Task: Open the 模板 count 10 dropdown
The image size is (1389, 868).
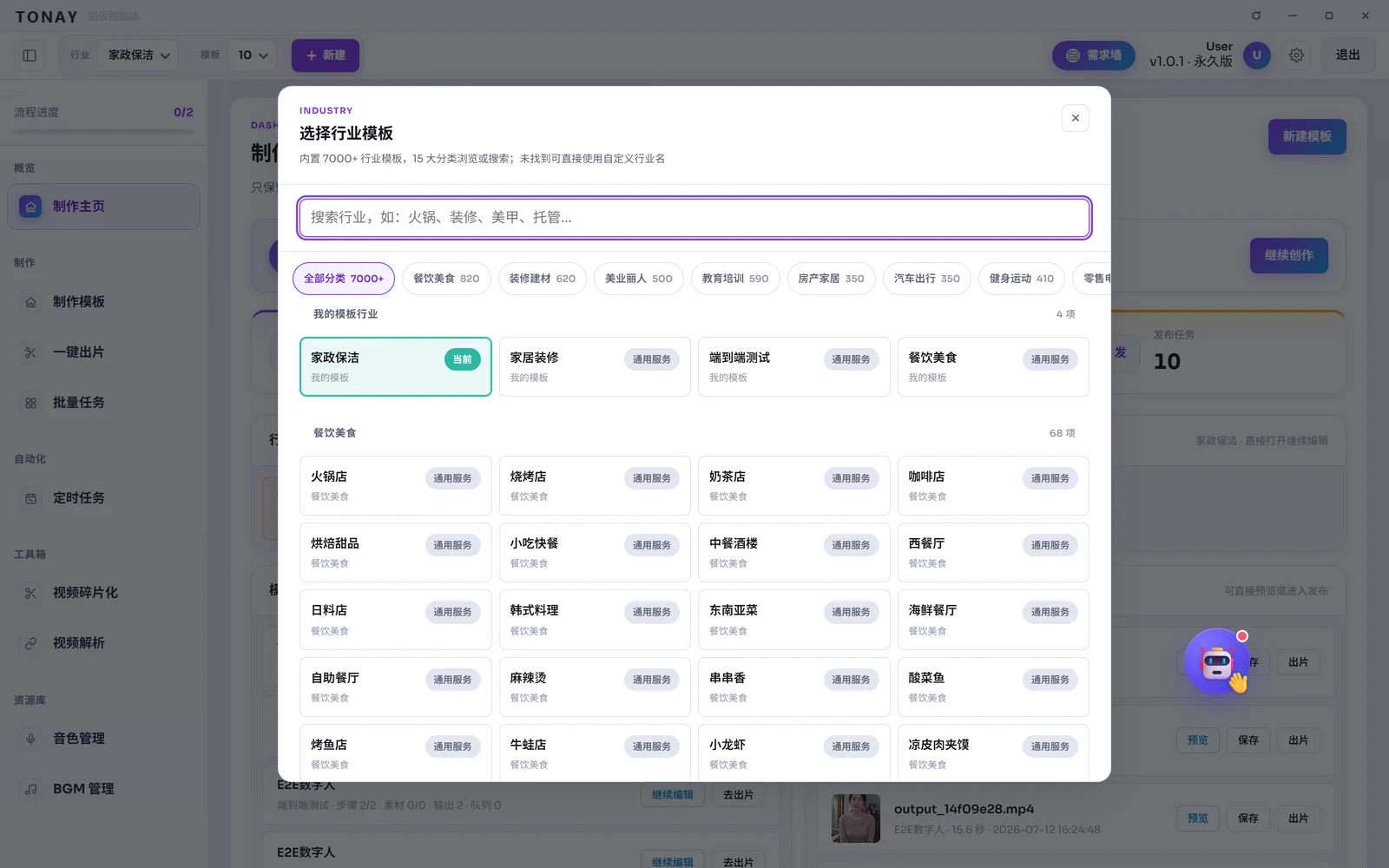Action: pyautogui.click(x=253, y=56)
